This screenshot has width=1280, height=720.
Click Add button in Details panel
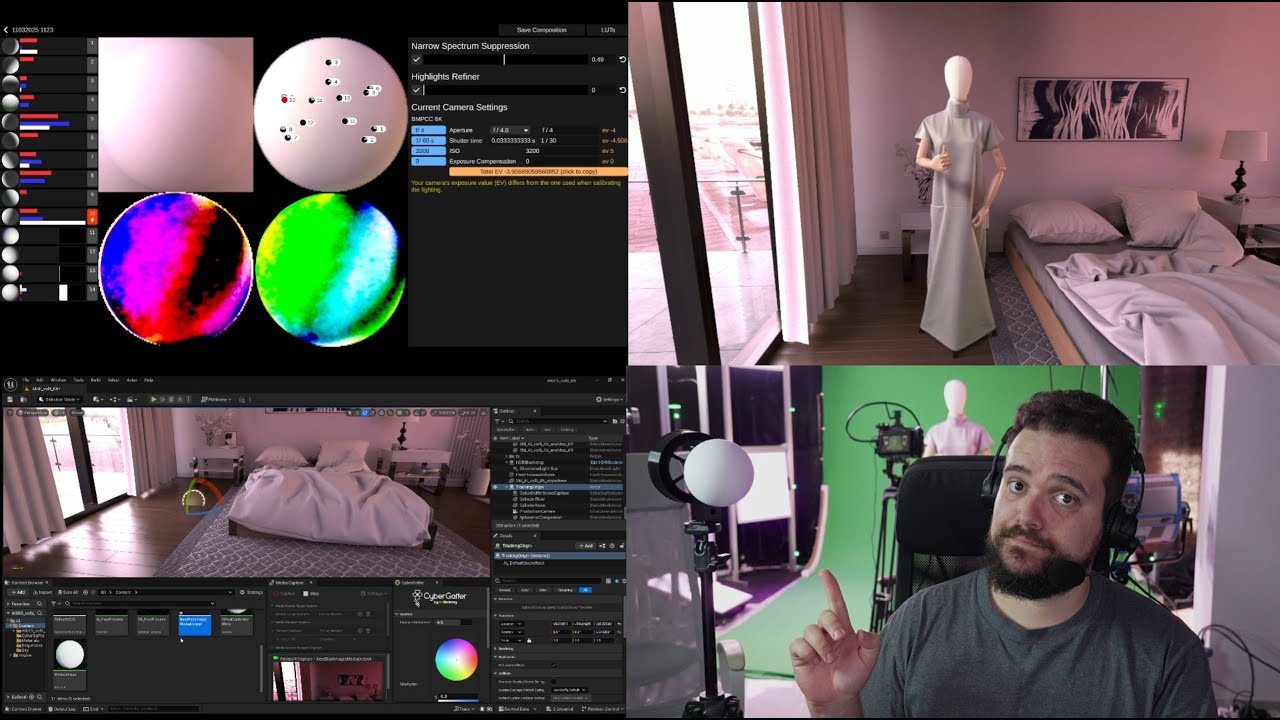click(x=586, y=546)
